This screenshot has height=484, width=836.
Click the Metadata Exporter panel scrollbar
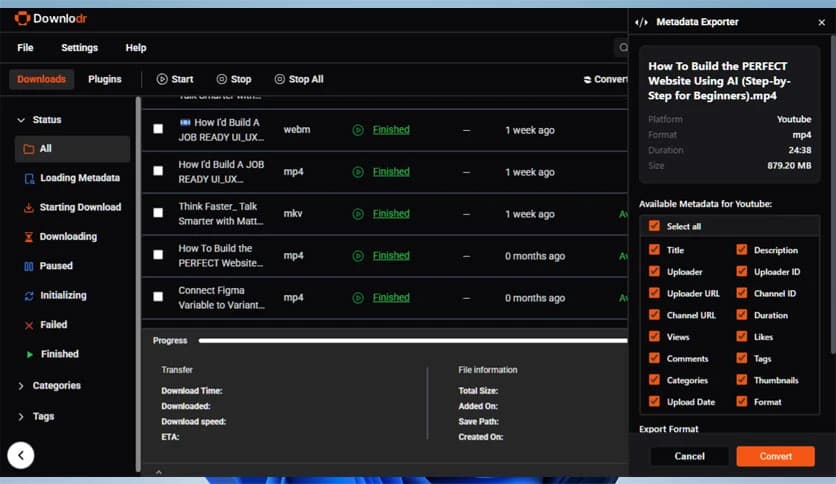coord(833,195)
